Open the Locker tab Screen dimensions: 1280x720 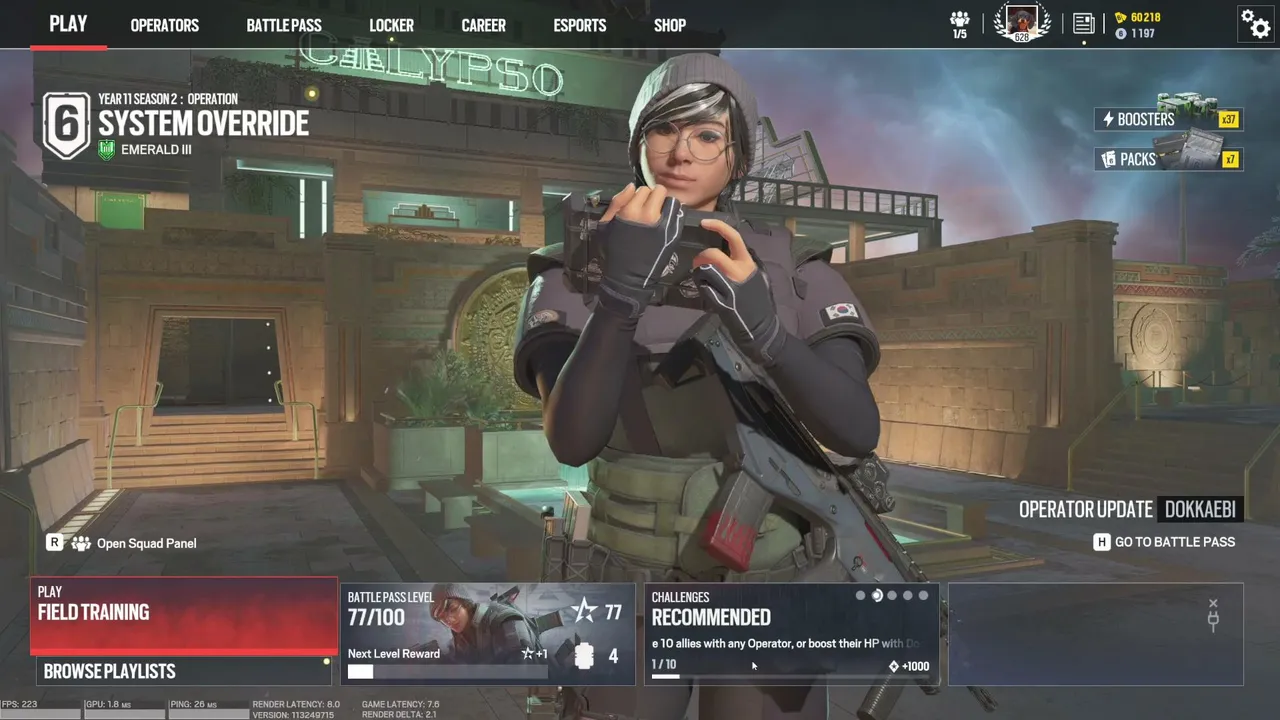click(x=391, y=25)
